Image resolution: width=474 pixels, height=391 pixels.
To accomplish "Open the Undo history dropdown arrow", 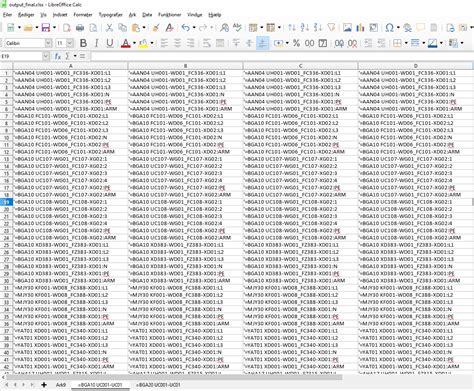I will coord(194,28).
